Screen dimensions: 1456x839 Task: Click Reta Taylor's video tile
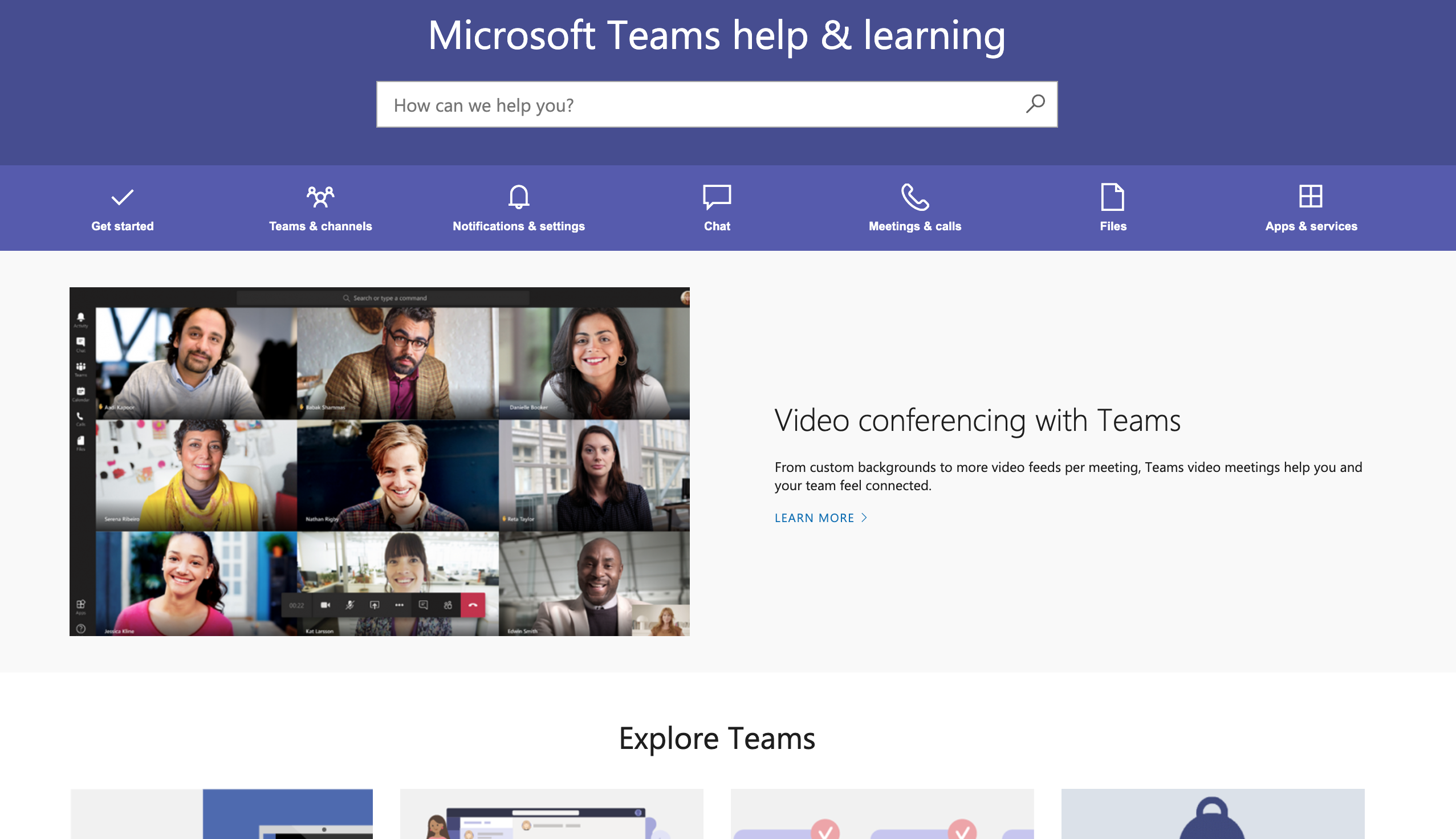pyautogui.click(x=594, y=475)
